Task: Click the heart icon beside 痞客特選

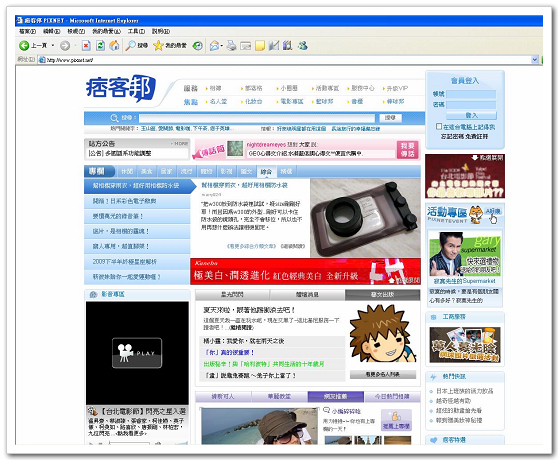Action: tap(433, 440)
